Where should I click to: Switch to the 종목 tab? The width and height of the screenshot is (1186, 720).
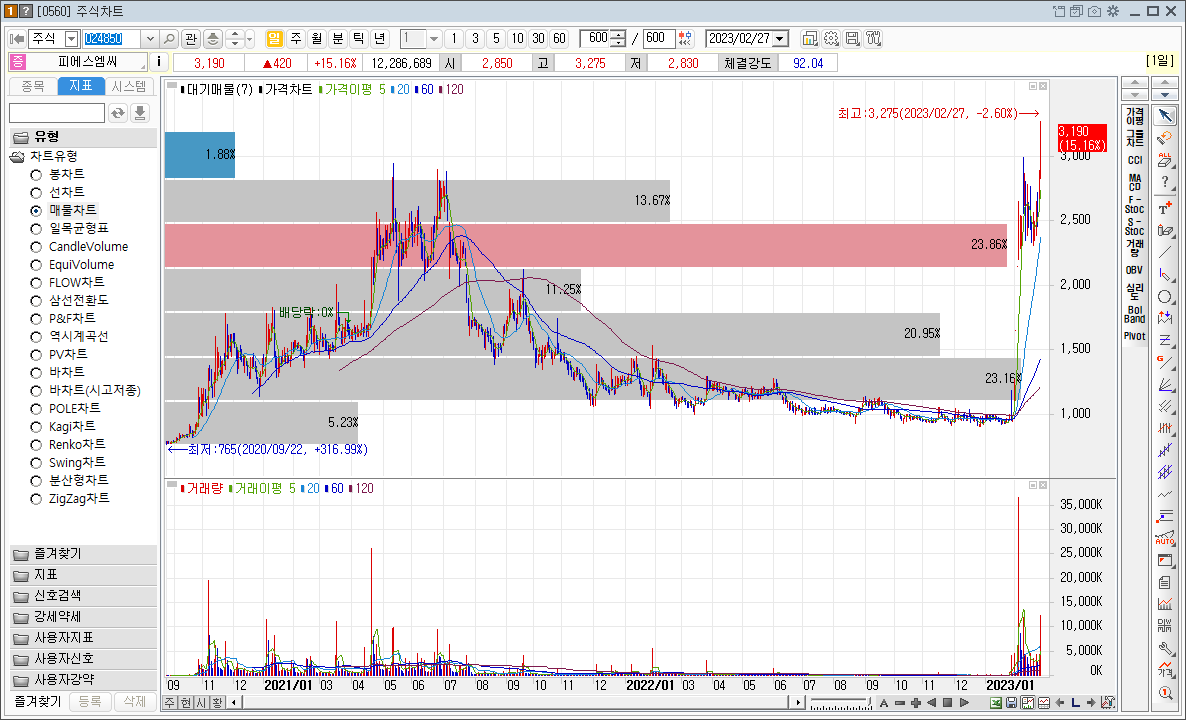pos(33,86)
